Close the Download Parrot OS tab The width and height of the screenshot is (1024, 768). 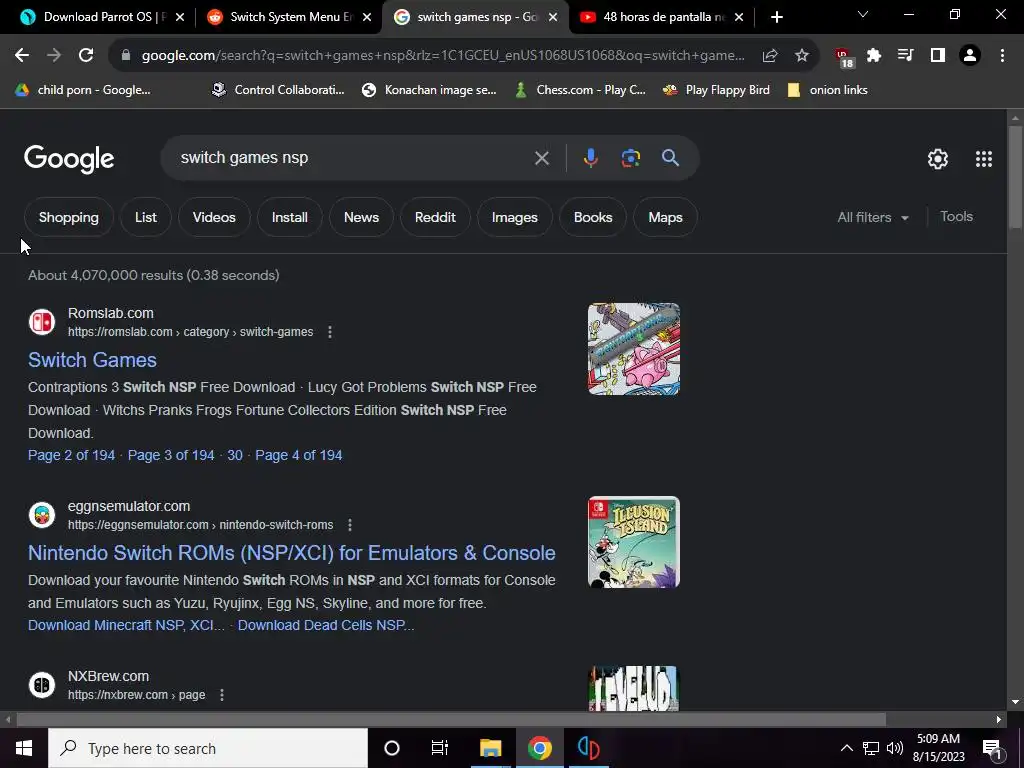[x=180, y=17]
